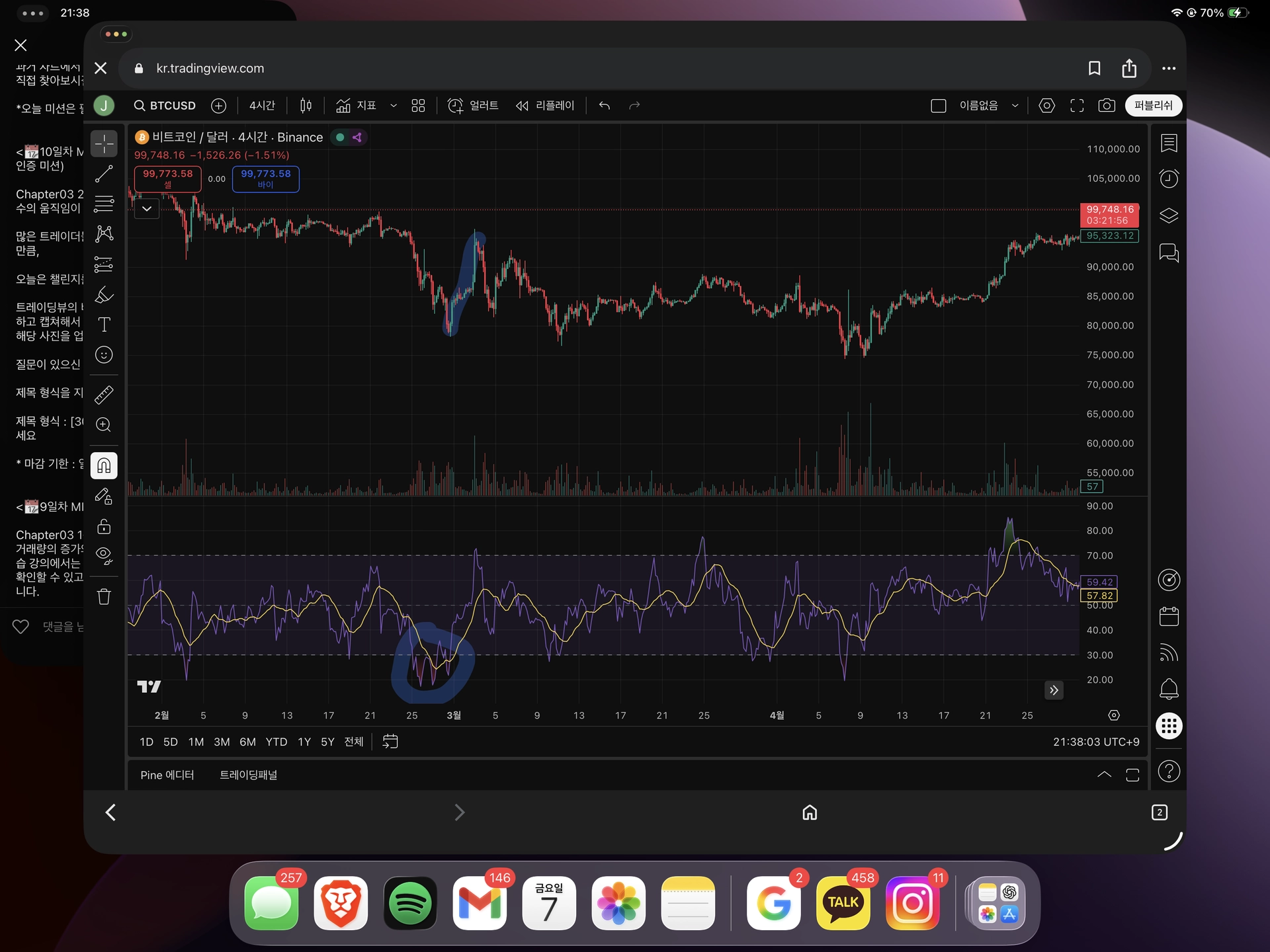Open the Pine 에디터 tab
Screen dimensions: 1270x952
167,775
